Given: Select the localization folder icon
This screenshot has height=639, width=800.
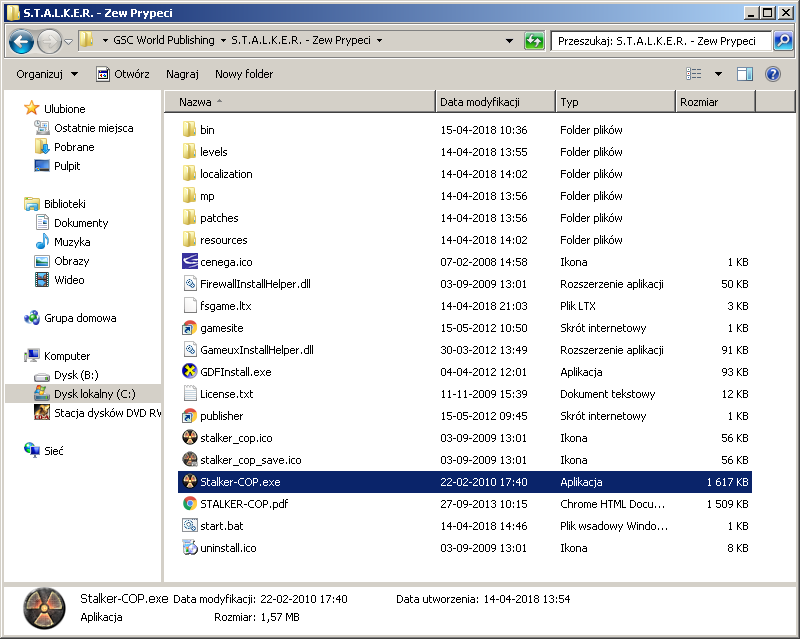Looking at the screenshot, I should 189,174.
